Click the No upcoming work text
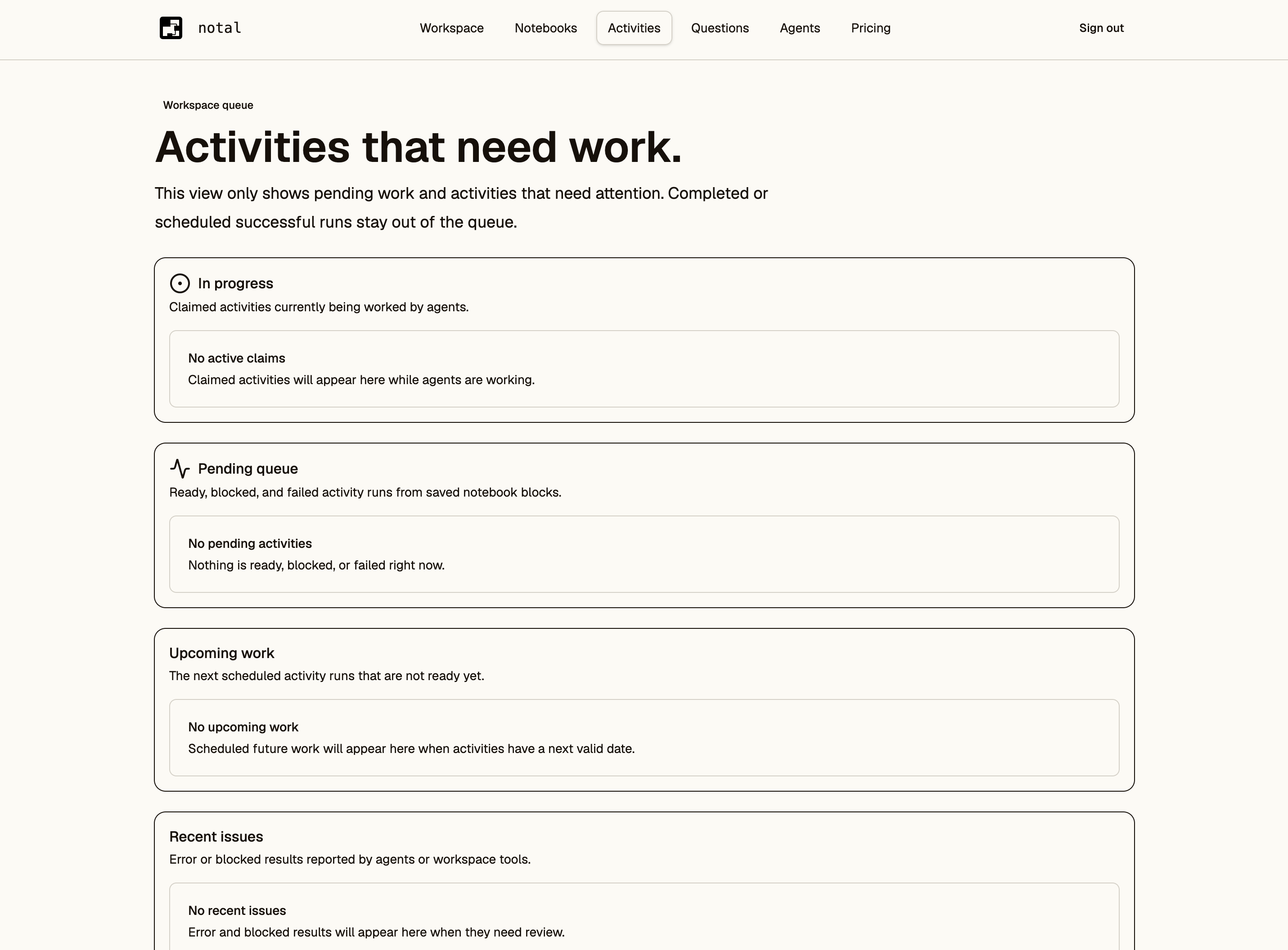This screenshot has height=950, width=1288. coord(243,727)
